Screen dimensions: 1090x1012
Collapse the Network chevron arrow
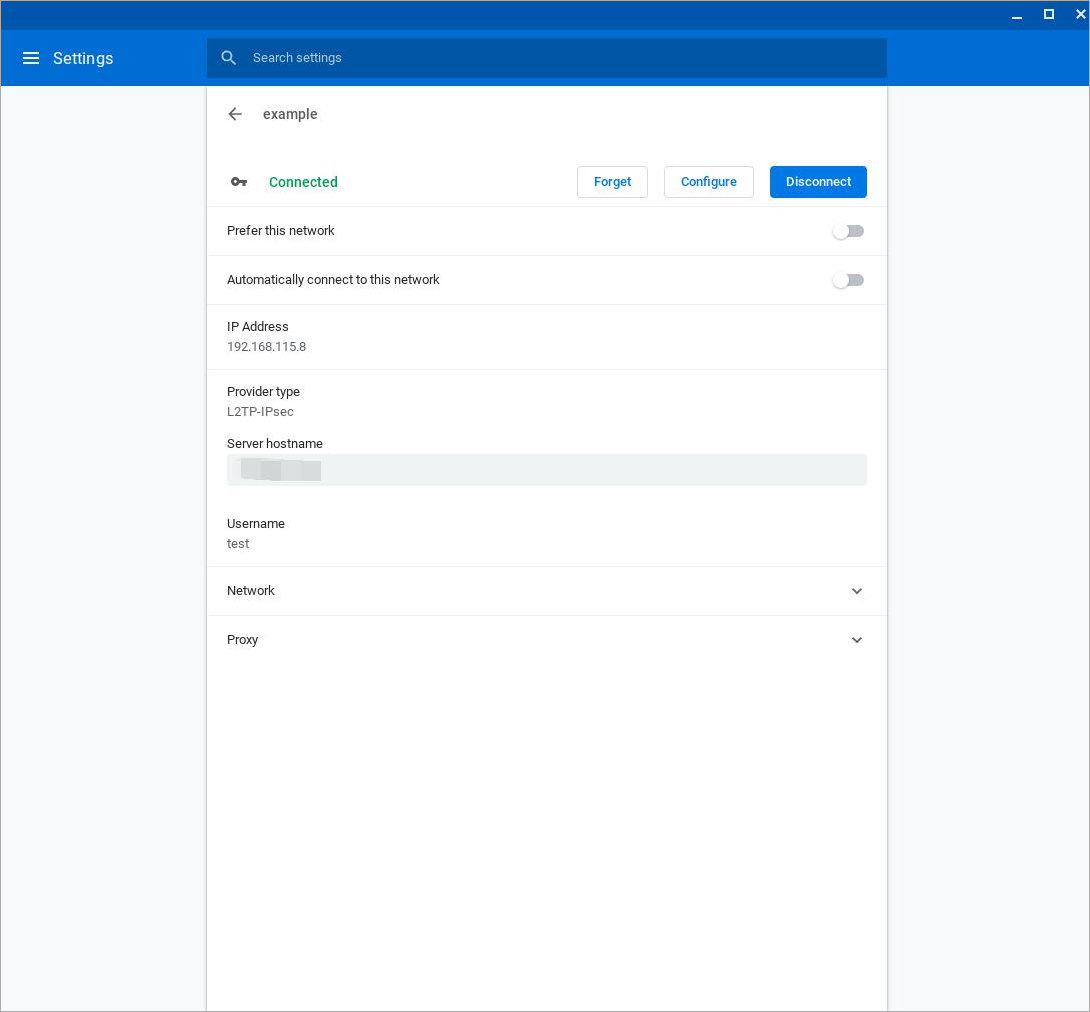point(857,591)
